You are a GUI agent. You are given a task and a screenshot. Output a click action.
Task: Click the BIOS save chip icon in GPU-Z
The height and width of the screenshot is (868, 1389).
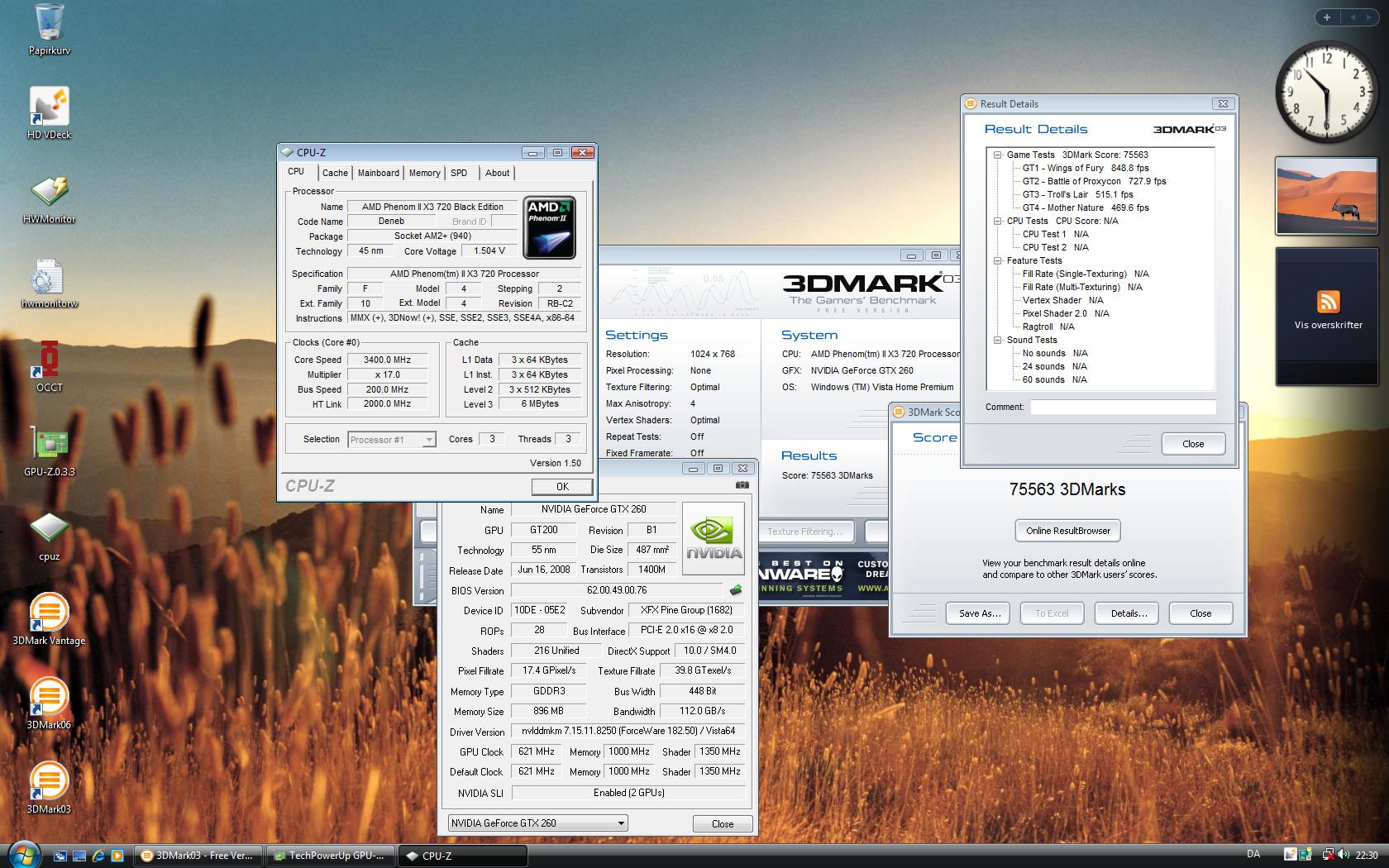click(x=736, y=590)
